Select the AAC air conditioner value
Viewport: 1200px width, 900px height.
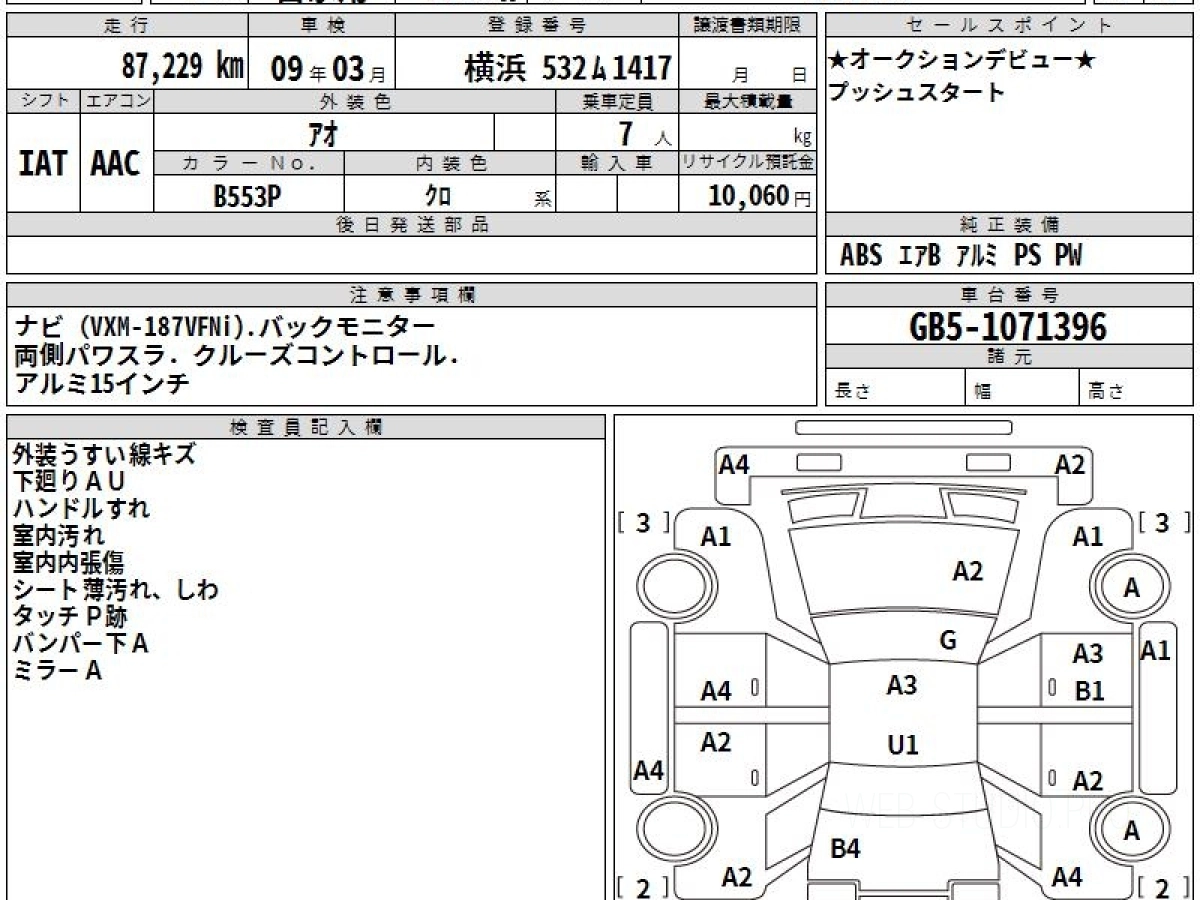click(x=116, y=164)
